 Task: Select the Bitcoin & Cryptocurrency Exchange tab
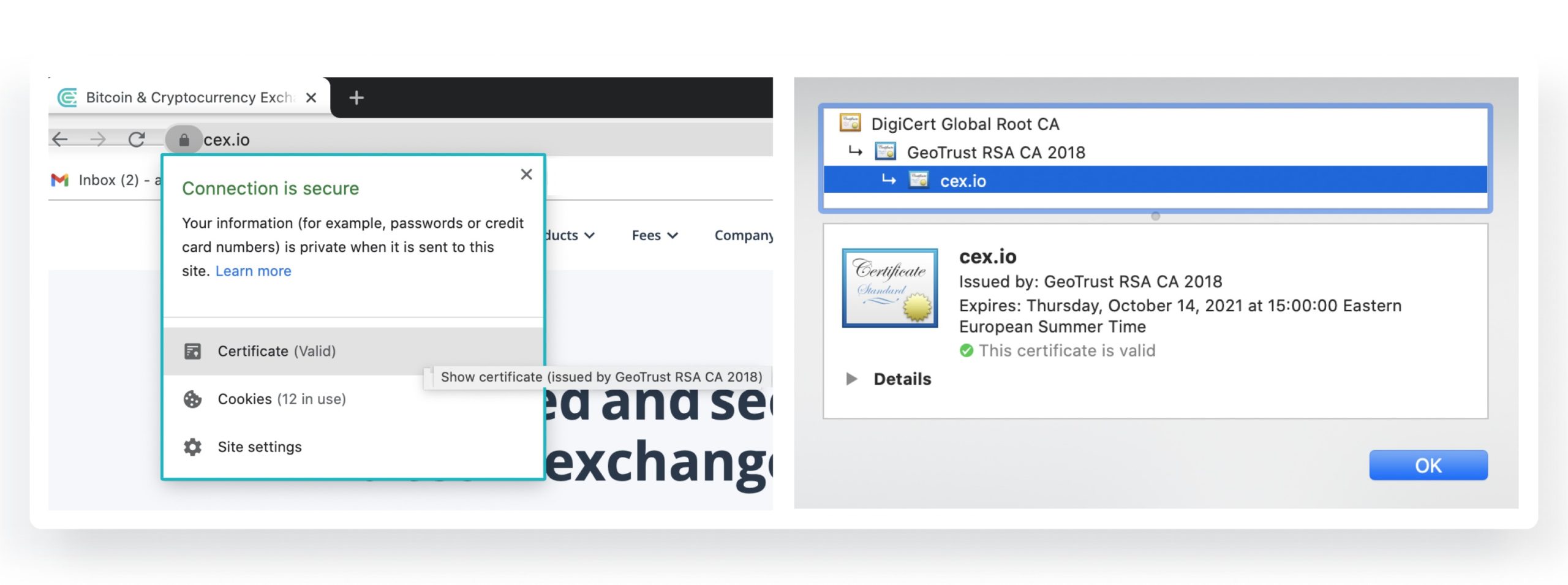pyautogui.click(x=189, y=97)
